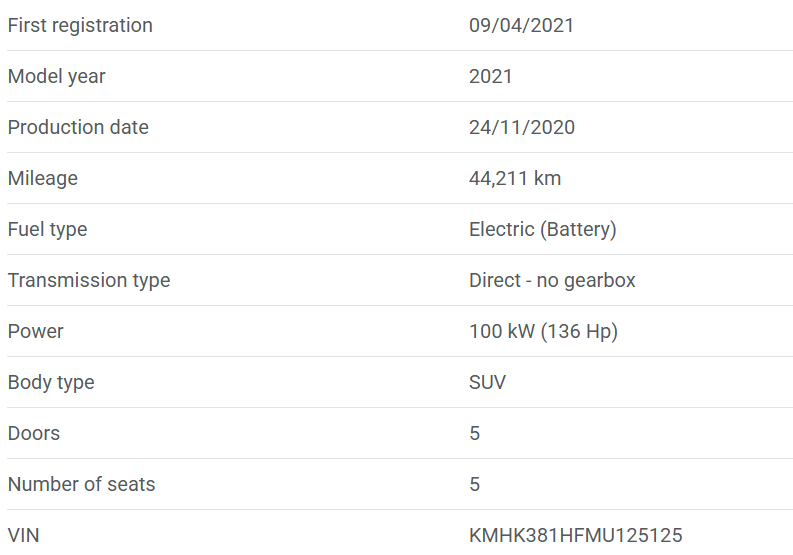Click the Model year label
Screen dimensions: 793x555
(x=56, y=77)
